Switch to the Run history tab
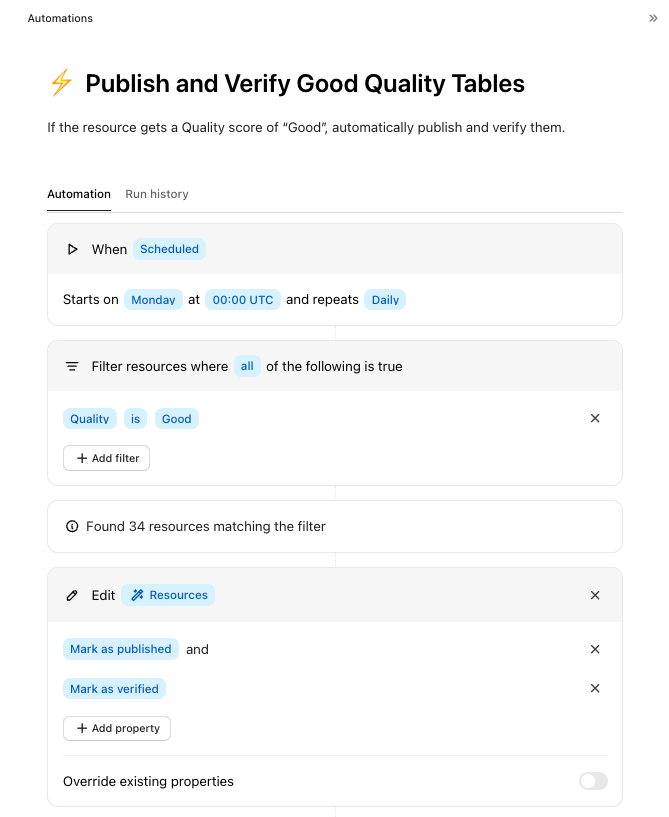This screenshot has height=817, width=669. tap(157, 194)
